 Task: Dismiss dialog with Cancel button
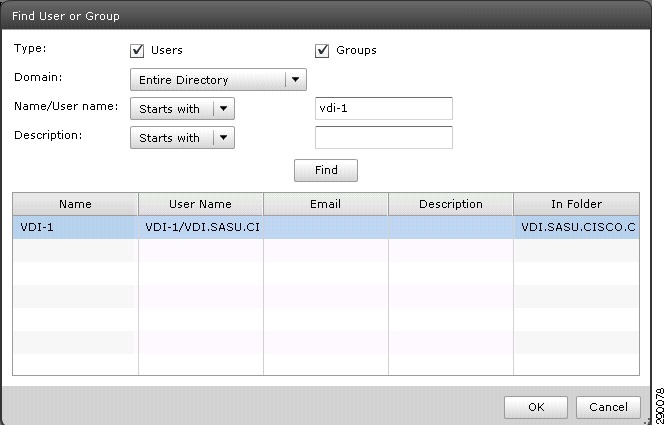click(608, 407)
